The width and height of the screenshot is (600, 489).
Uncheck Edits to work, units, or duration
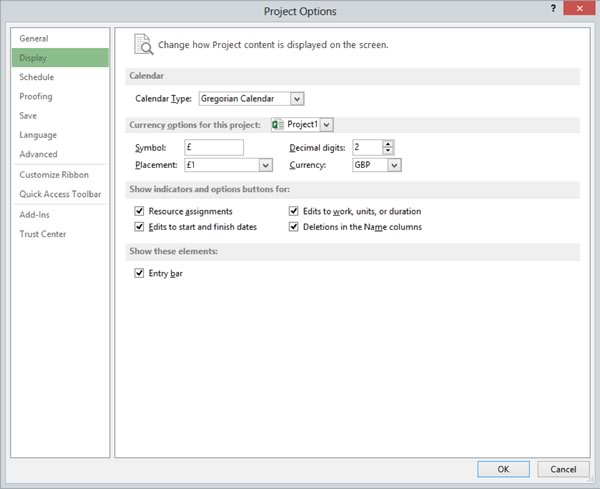[294, 212]
